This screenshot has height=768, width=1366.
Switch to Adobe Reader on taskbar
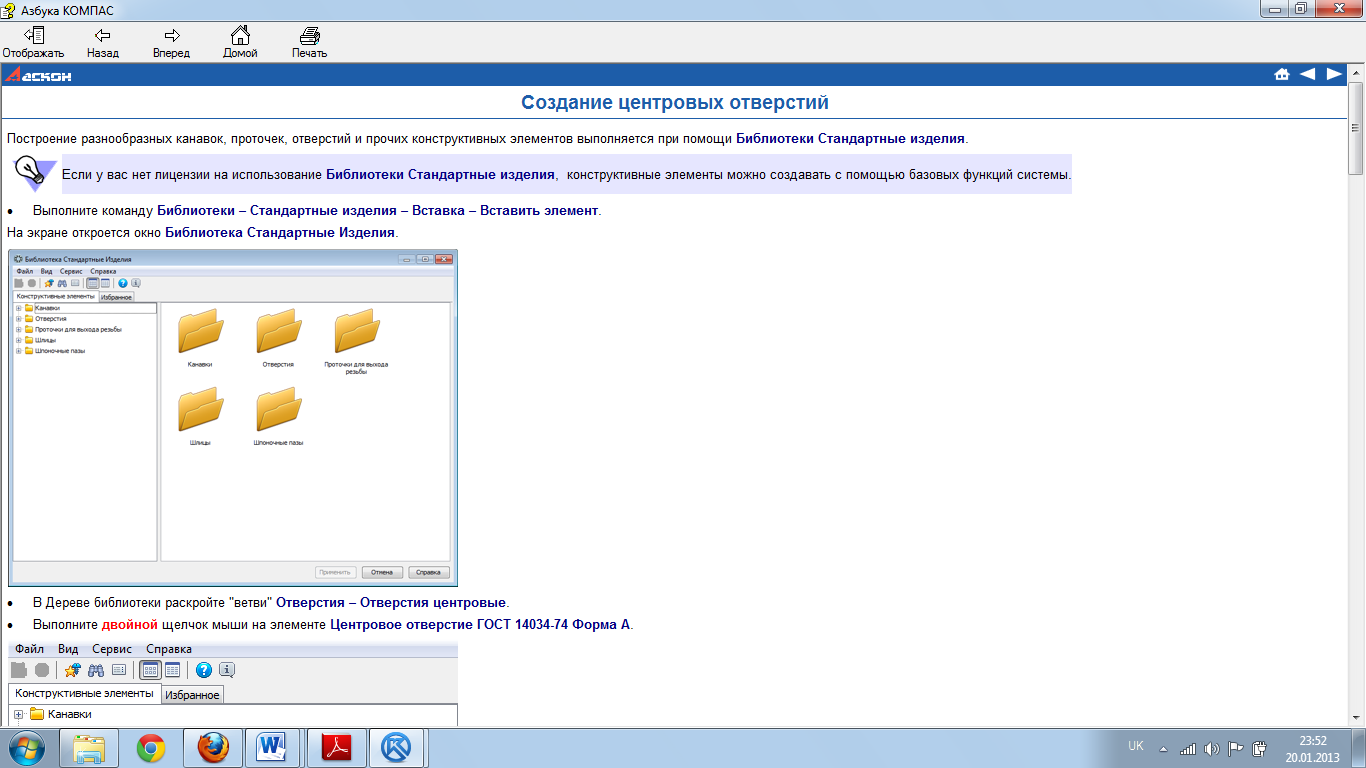336,747
